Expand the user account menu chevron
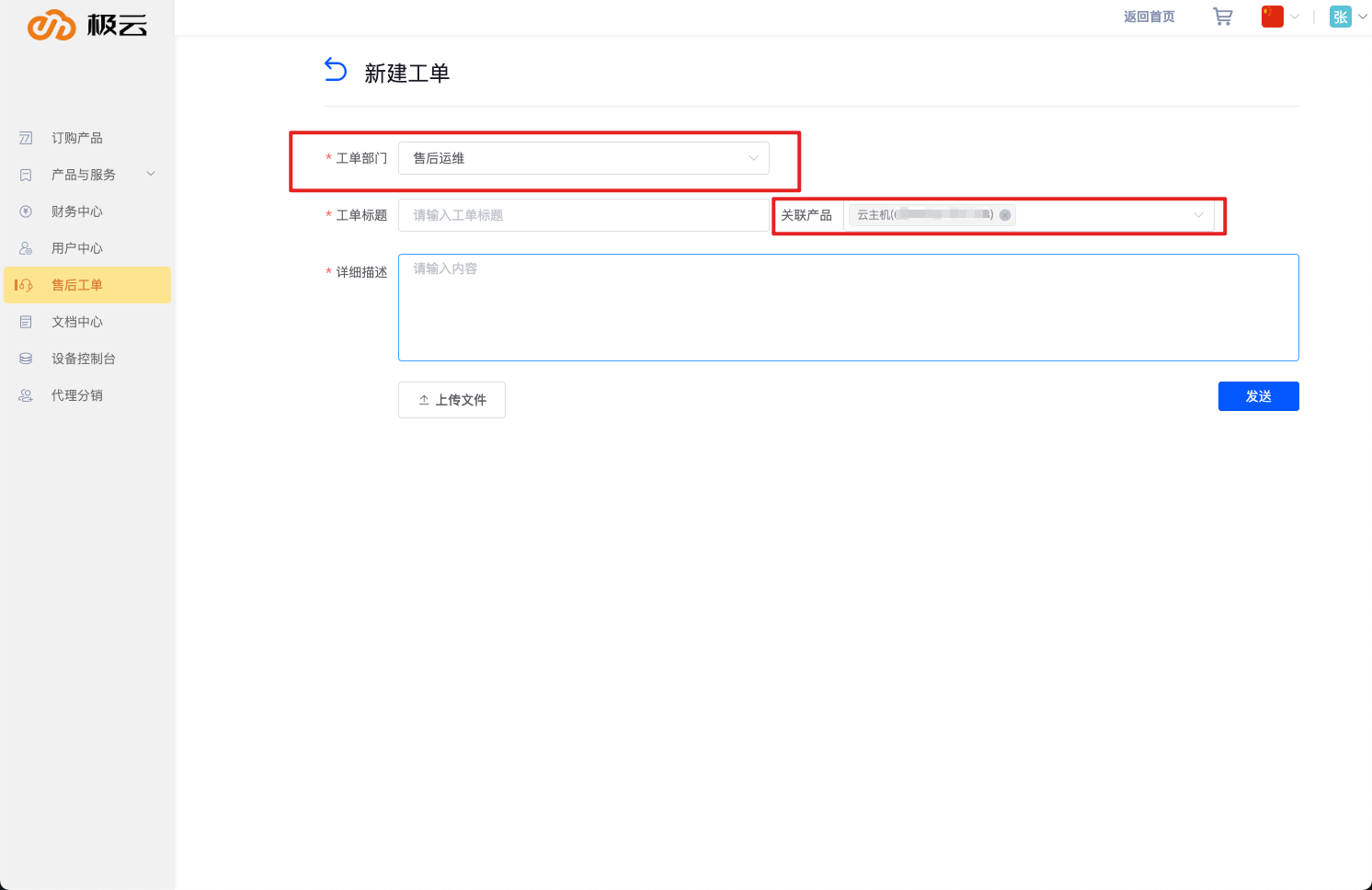Screen dimensions: 1372x890 pyautogui.click(x=1362, y=17)
